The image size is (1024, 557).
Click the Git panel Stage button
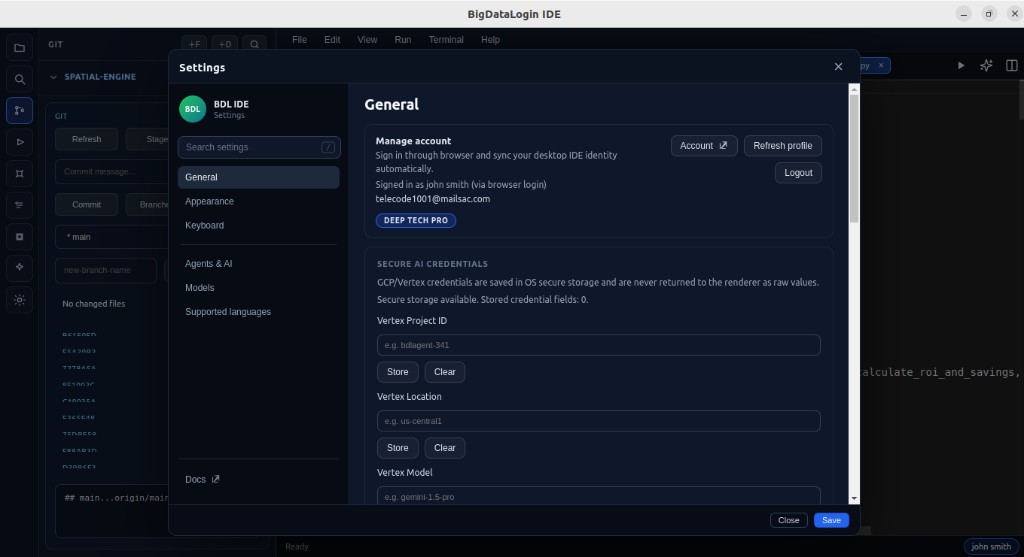[149, 139]
